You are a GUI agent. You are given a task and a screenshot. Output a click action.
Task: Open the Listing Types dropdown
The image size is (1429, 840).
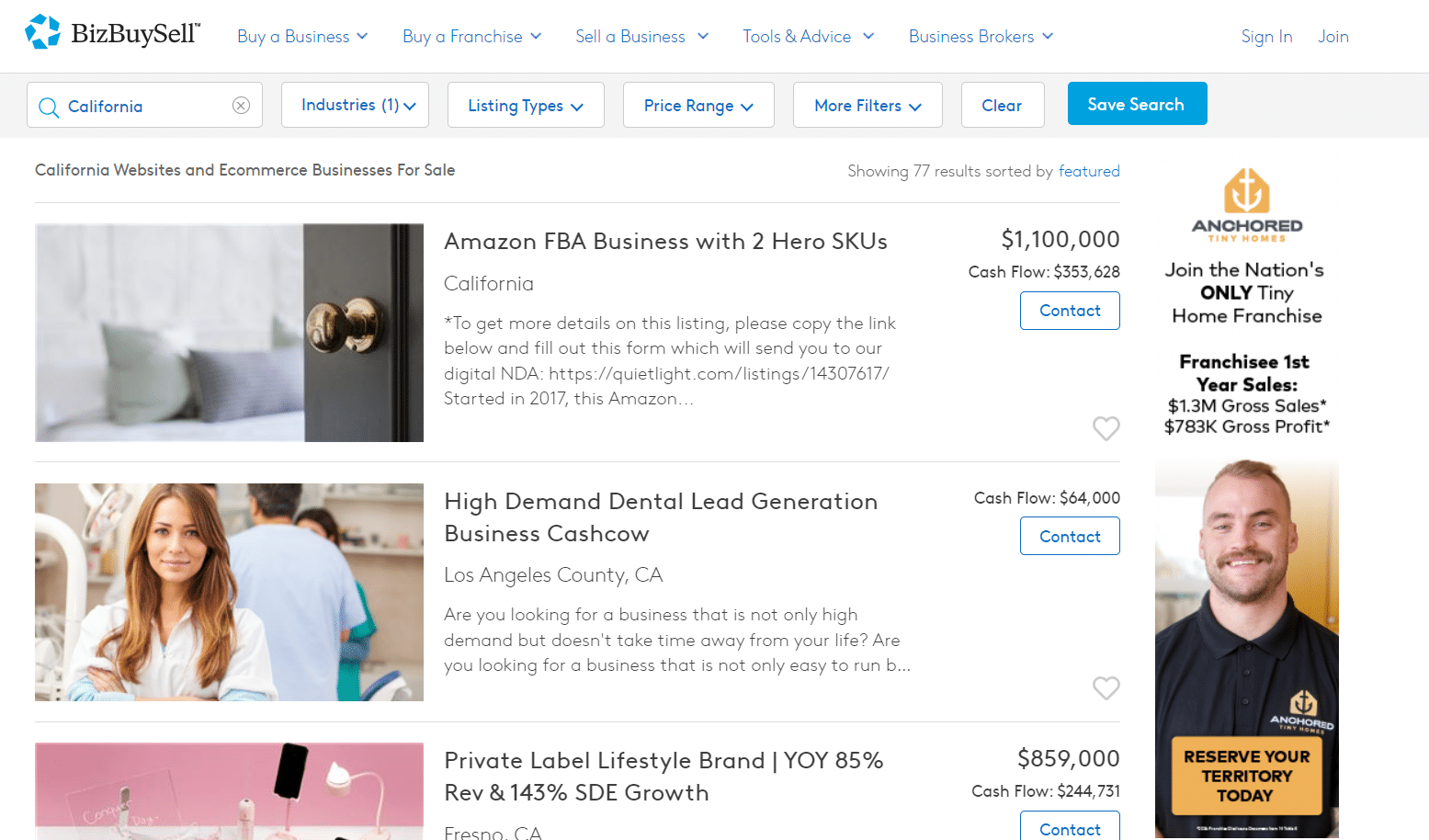tap(526, 105)
